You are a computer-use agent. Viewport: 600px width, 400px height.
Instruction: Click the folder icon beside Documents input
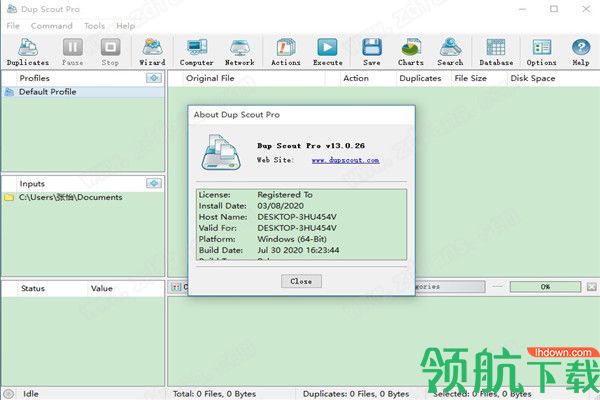[x=9, y=198]
